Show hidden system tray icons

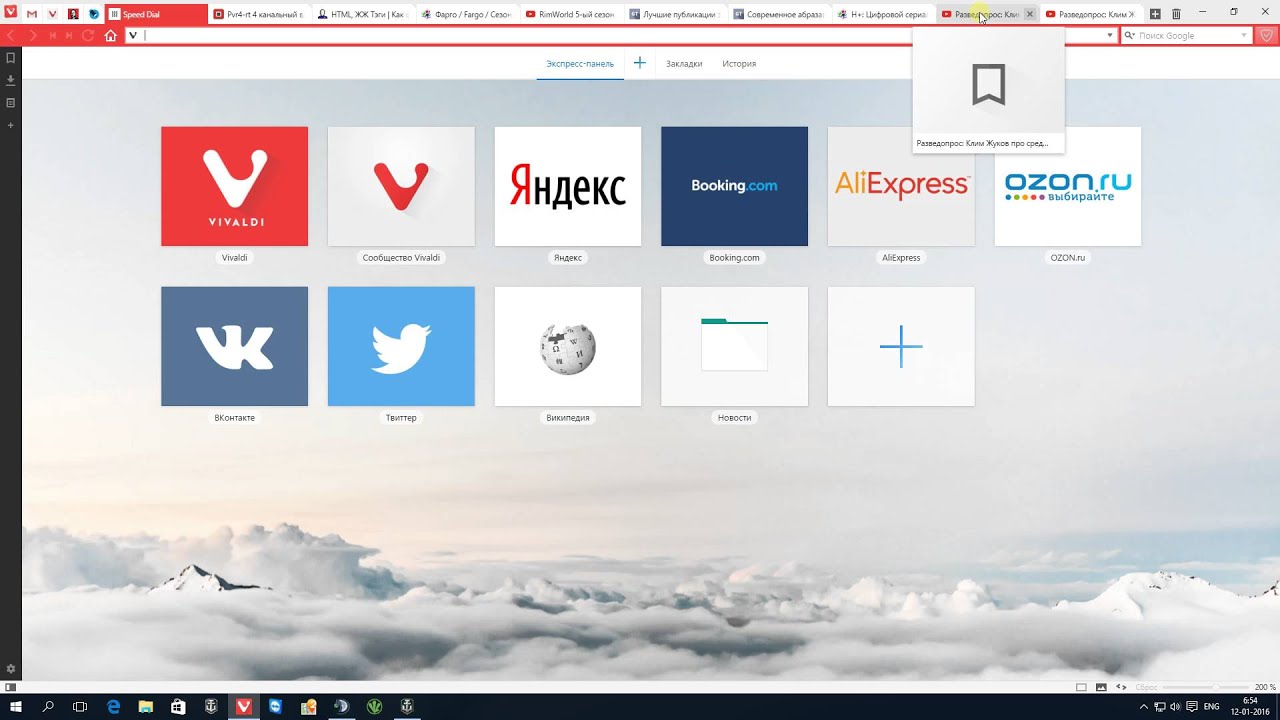(1144, 706)
